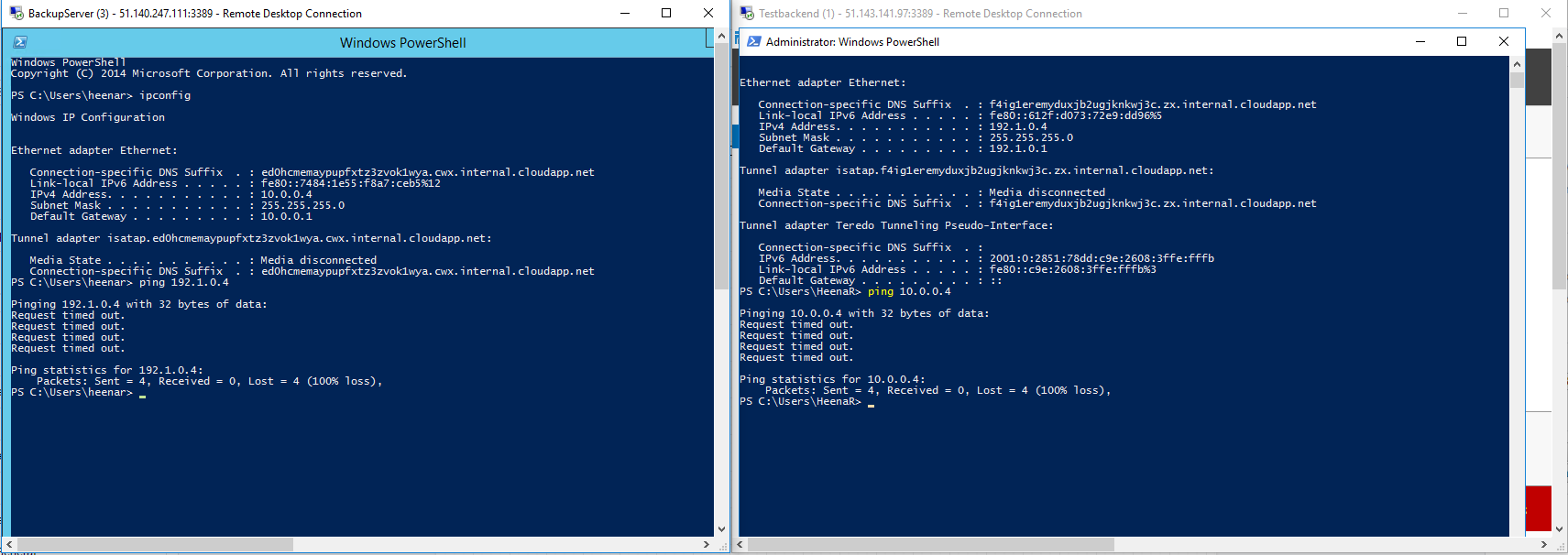
Task: Click BackupServer vertical scrollbar down arrow
Action: point(721,529)
